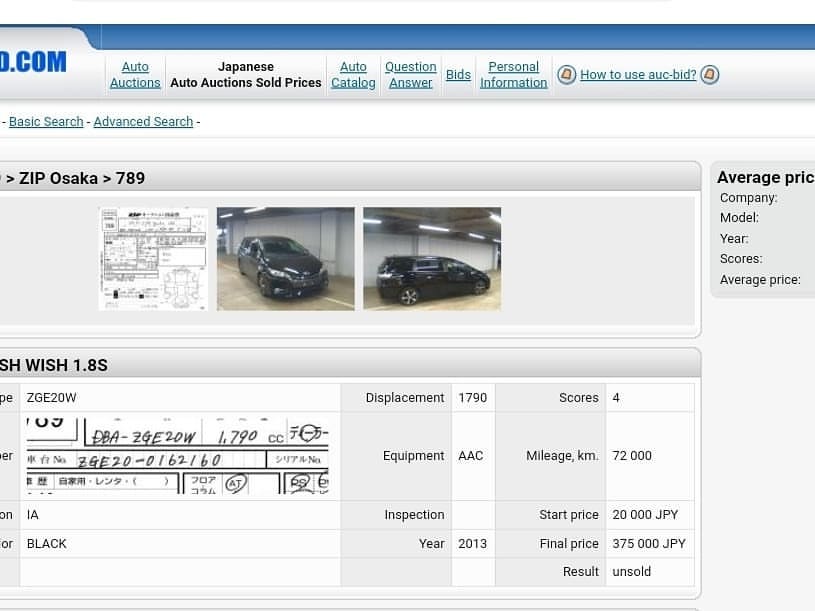Select the color value BLACK
The width and height of the screenshot is (815, 611).
pyautogui.click(x=47, y=544)
